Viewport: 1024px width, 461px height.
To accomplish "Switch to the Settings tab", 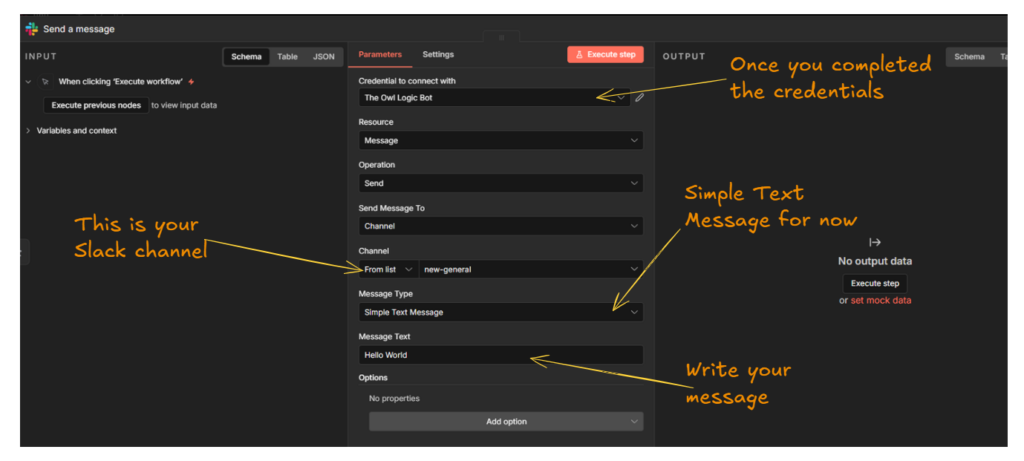I will pos(438,55).
